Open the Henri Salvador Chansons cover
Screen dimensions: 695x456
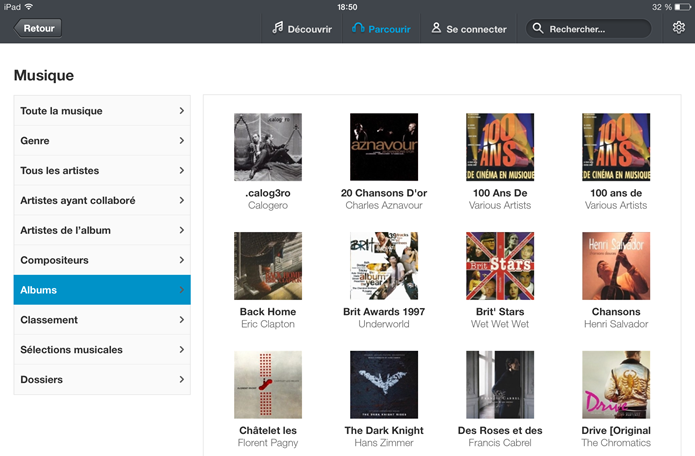616,266
